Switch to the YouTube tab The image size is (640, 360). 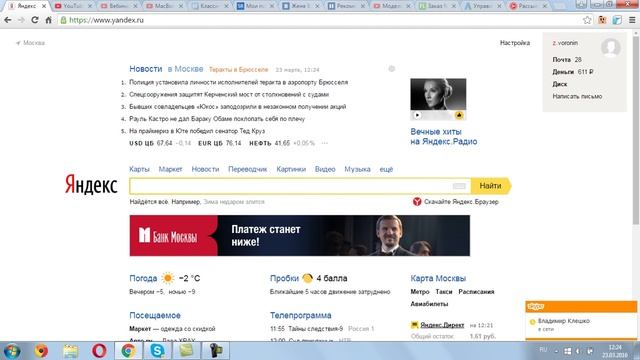pyautogui.click(x=73, y=6)
